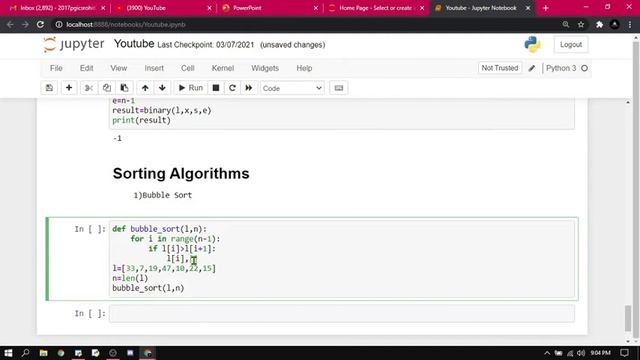This screenshot has width=640, height=360.
Task: Insert a cell below with plus icon
Action: coord(69,88)
